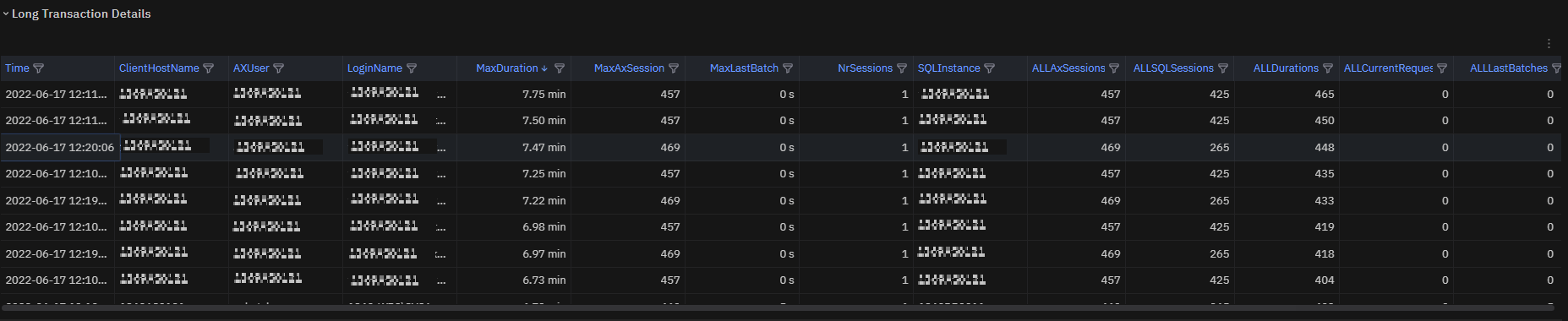Image resolution: width=1568 pixels, height=321 pixels.
Task: Select time cell 2022-06-17 12:20:06
Action: [x=59, y=147]
